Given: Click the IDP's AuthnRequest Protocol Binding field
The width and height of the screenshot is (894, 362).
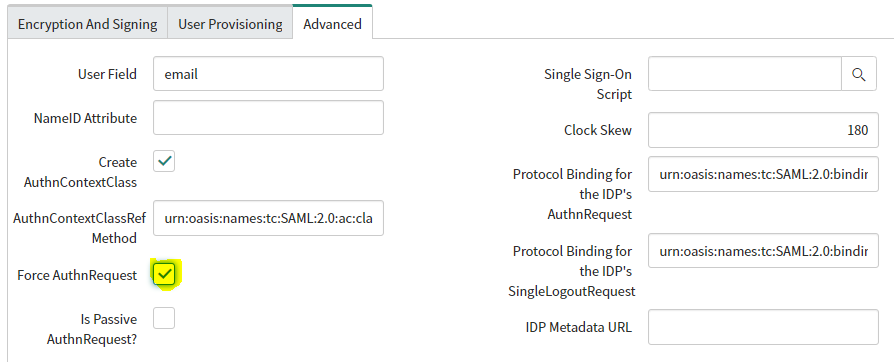Looking at the screenshot, I should [763, 173].
